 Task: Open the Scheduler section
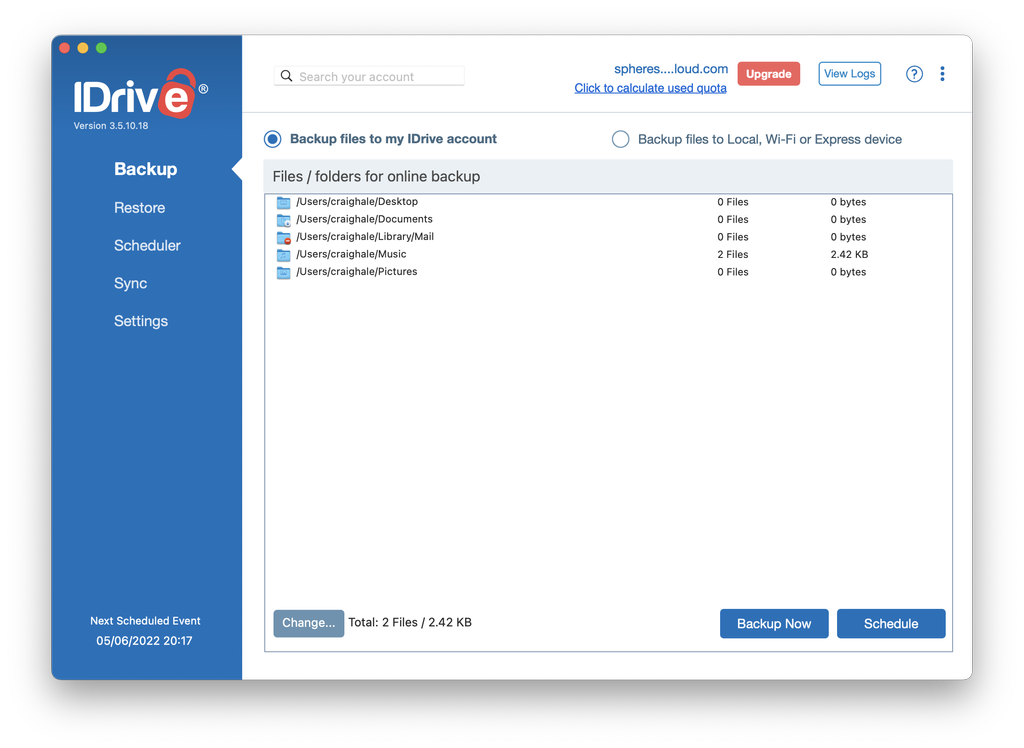click(147, 245)
